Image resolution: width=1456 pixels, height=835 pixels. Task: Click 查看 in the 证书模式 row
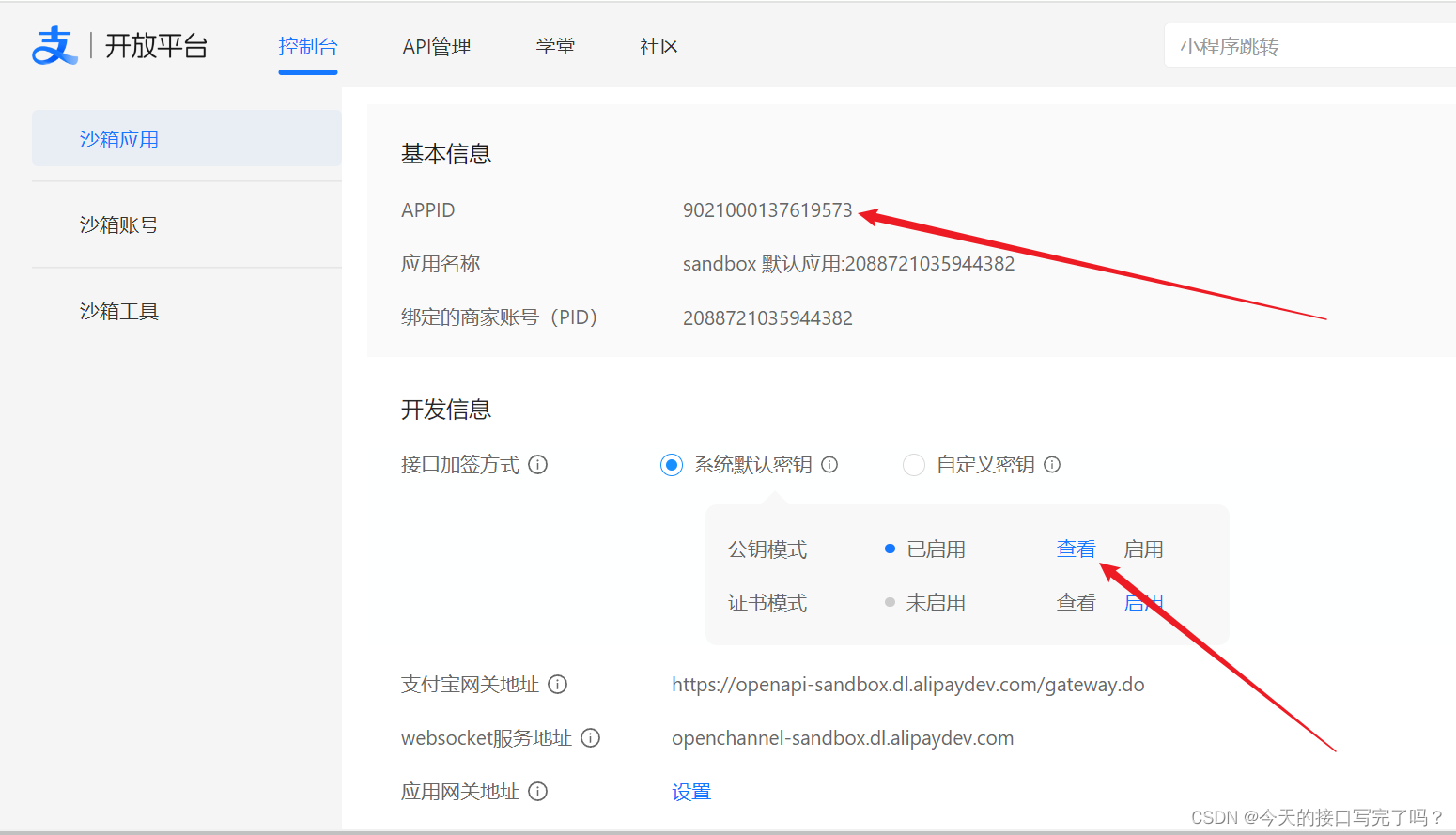tap(1077, 602)
